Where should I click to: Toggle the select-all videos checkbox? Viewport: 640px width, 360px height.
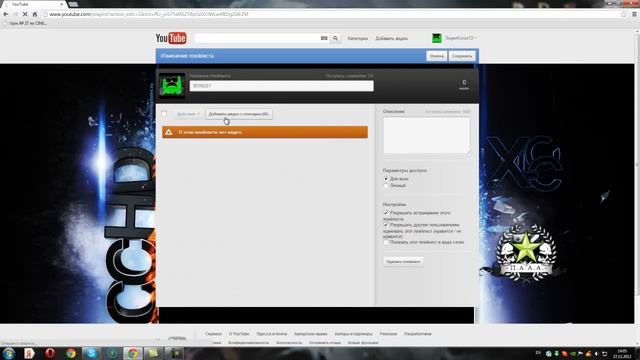click(164, 113)
